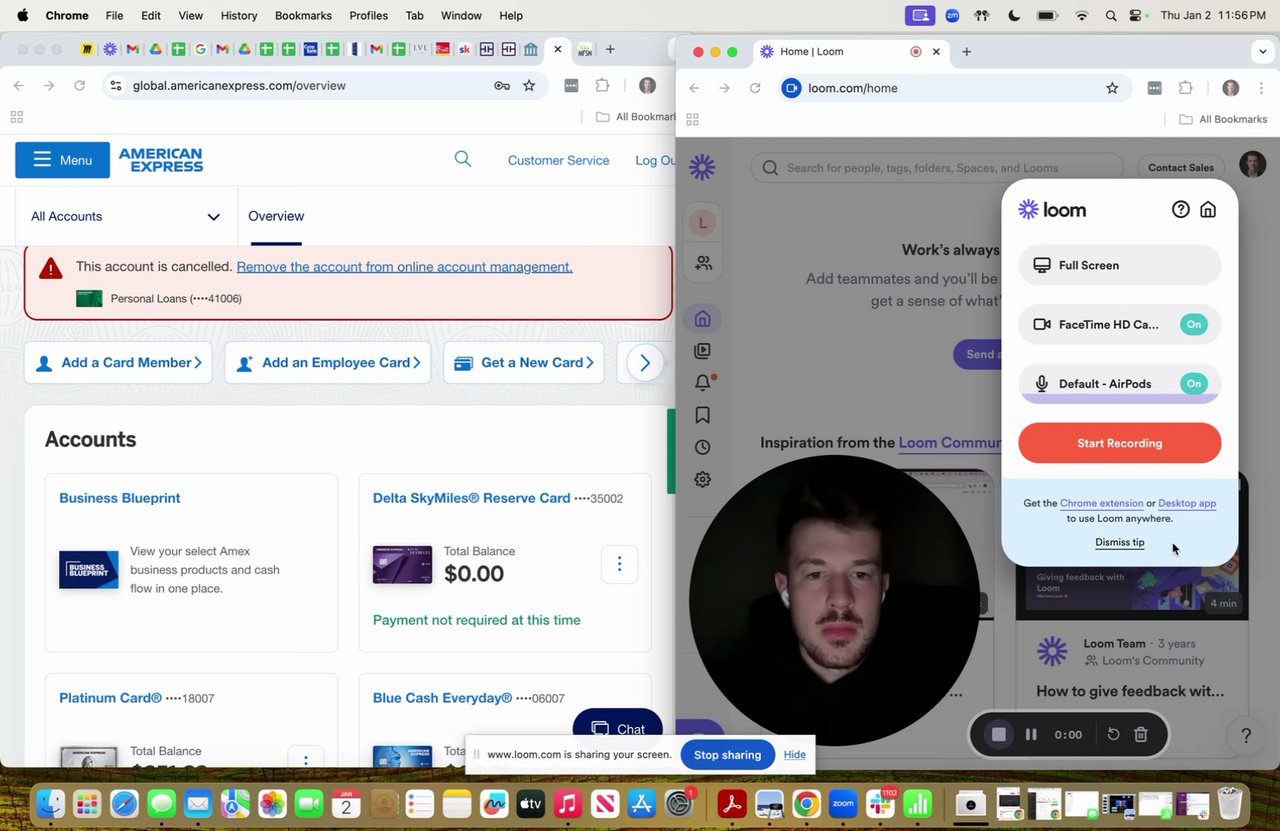Hide the screen sharing notification bar
Viewport: 1280px width, 831px height.
(794, 755)
